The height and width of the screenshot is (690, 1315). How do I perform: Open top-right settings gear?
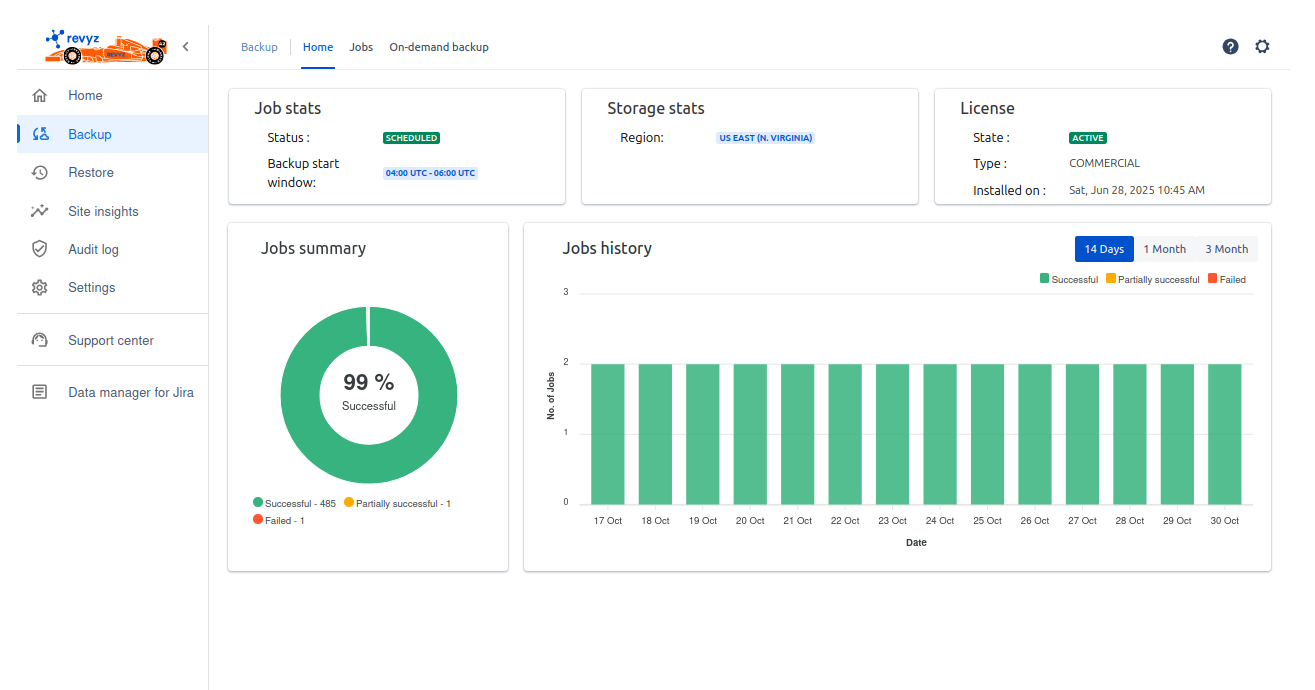click(x=1262, y=47)
